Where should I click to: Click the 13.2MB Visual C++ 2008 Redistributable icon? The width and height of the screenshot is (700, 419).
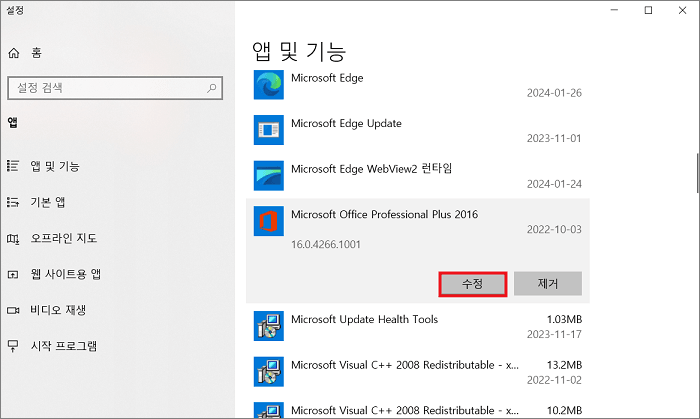[269, 371]
